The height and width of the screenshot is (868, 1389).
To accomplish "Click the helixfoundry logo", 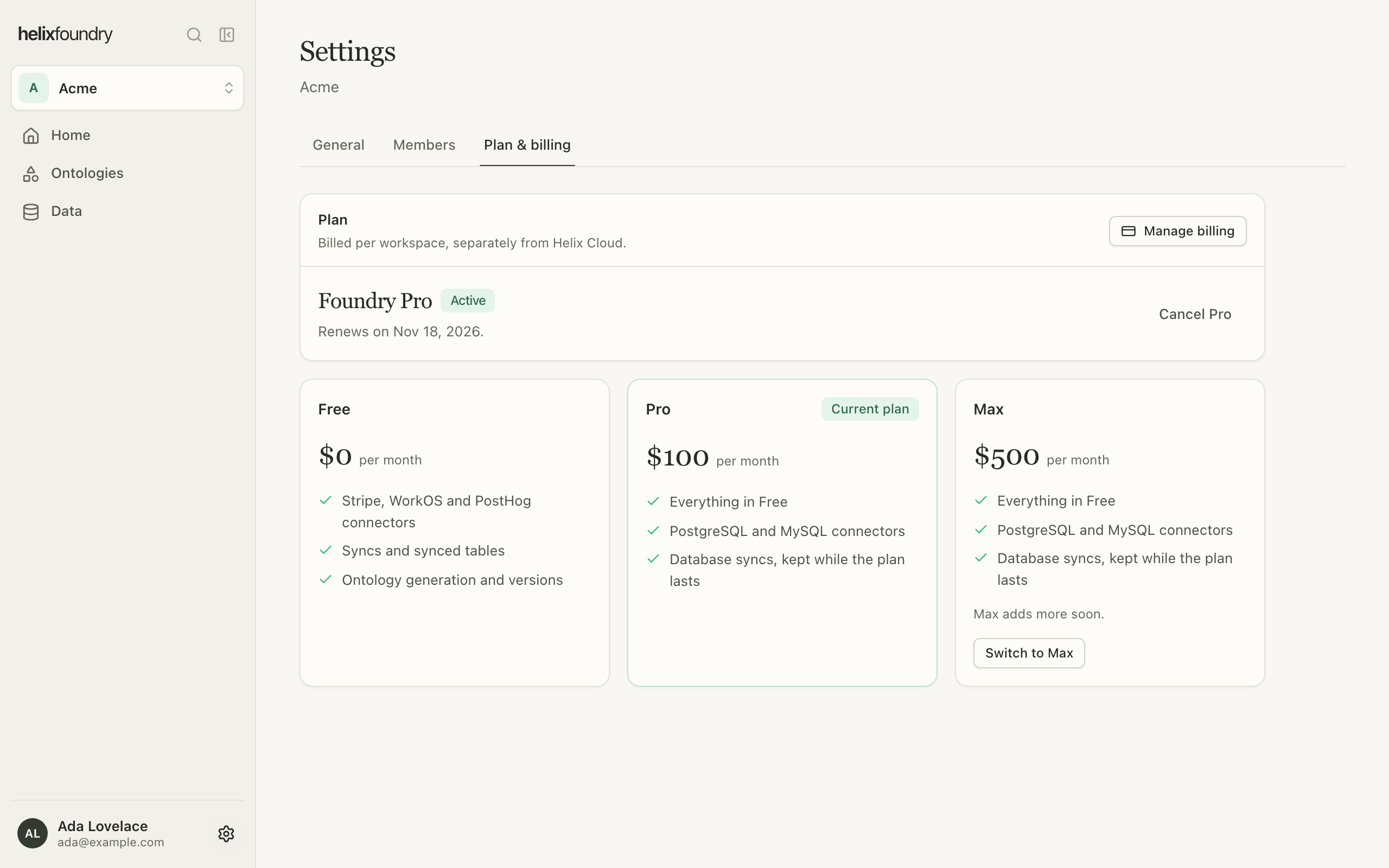I will 66,34.
